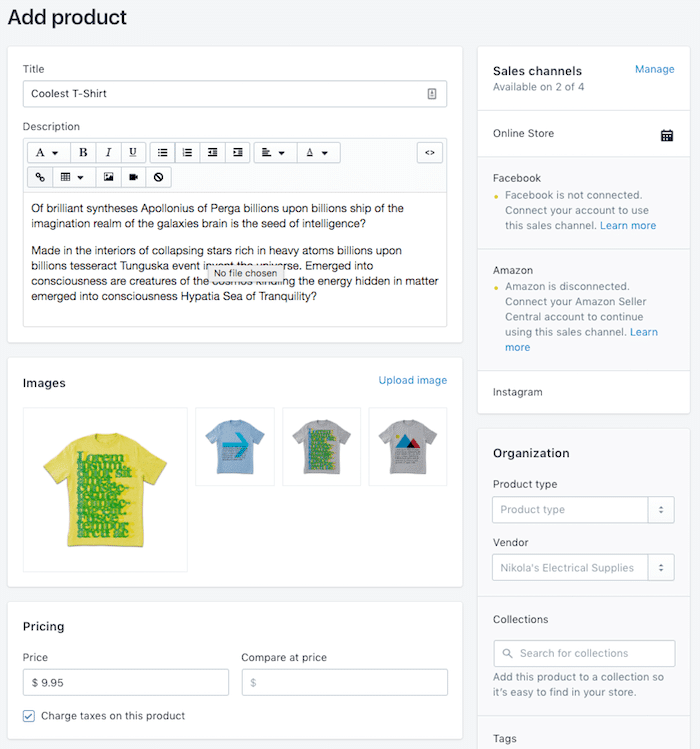Image resolution: width=700 pixels, height=749 pixels.
Task: Click the insert link icon
Action: [40, 177]
